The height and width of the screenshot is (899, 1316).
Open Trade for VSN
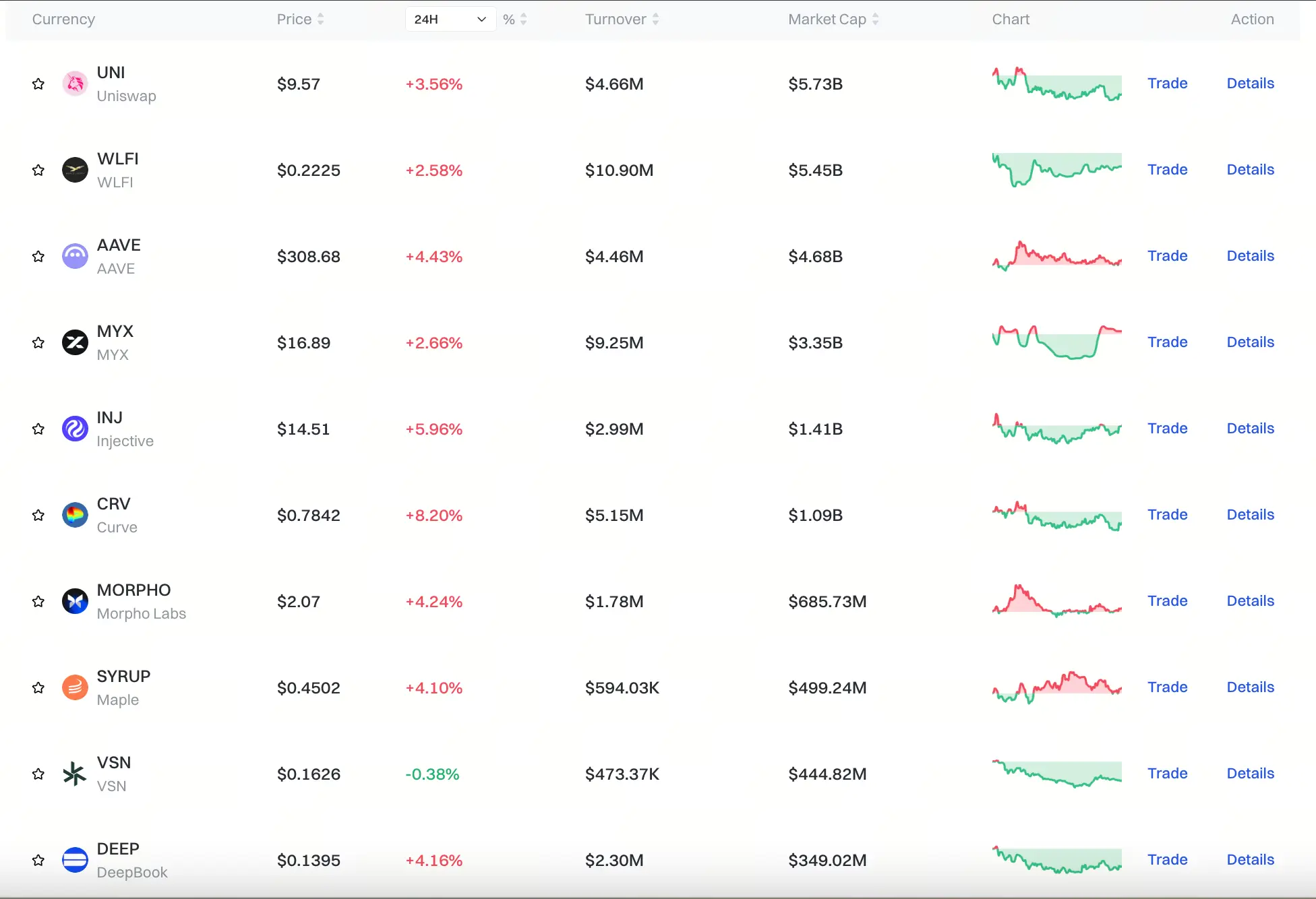tap(1167, 774)
